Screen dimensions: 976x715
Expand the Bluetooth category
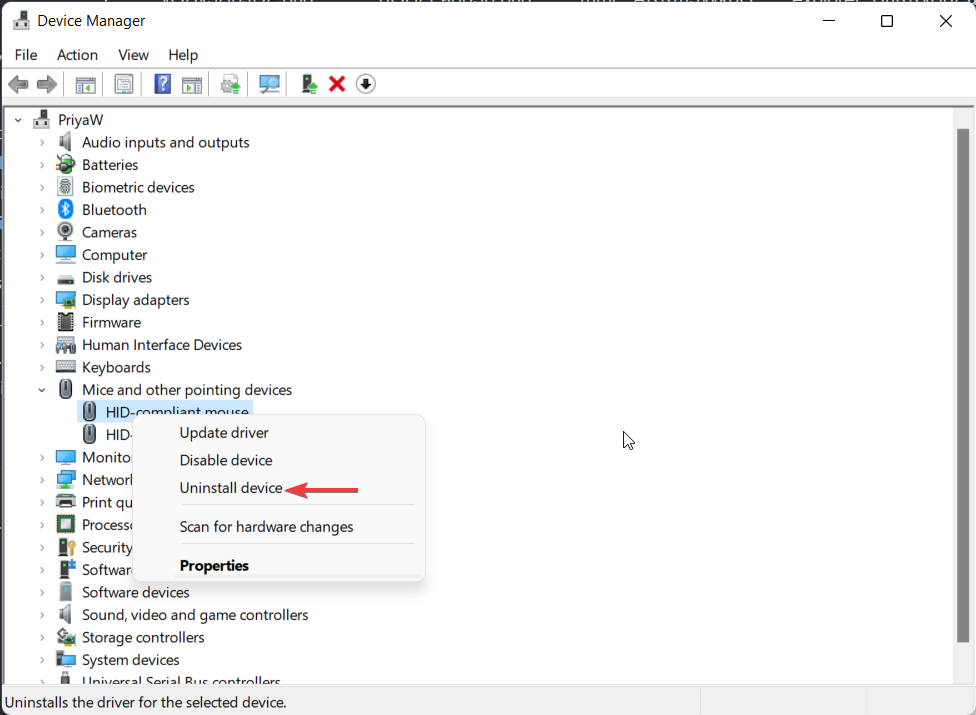tap(42, 210)
